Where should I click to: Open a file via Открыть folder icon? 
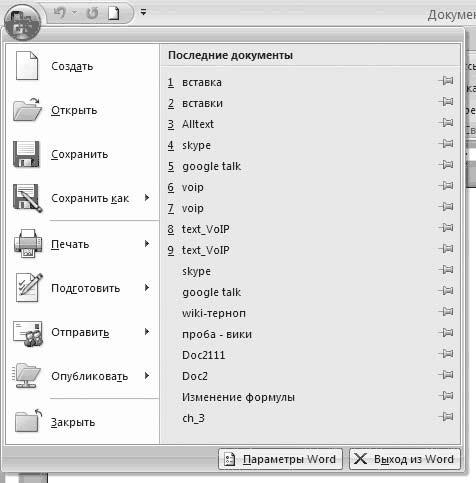pos(27,110)
